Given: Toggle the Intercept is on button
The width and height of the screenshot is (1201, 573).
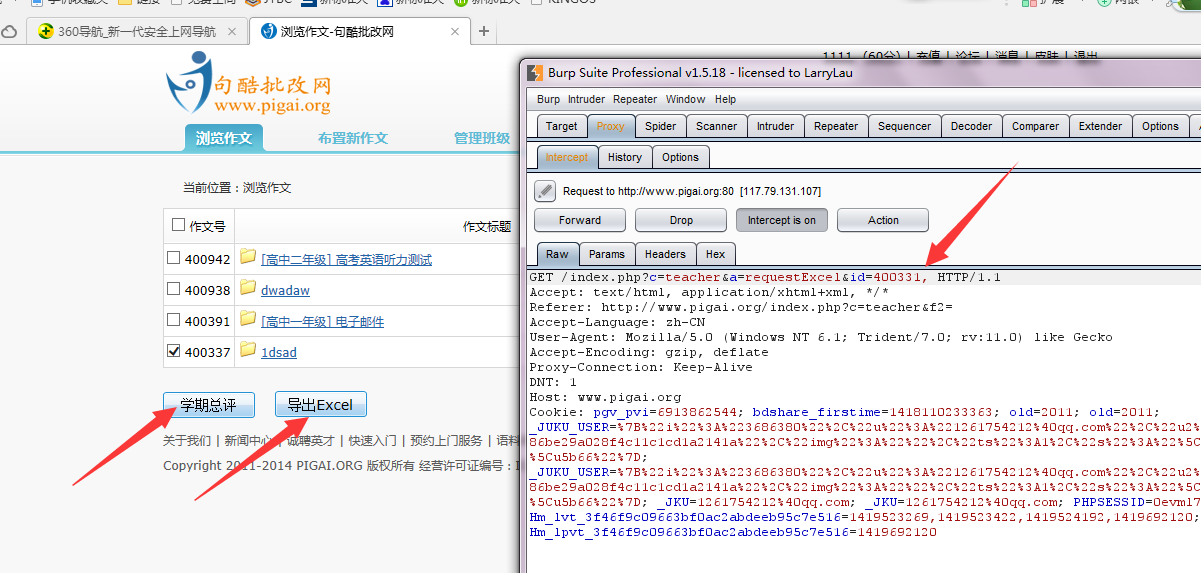Looking at the screenshot, I should (782, 220).
